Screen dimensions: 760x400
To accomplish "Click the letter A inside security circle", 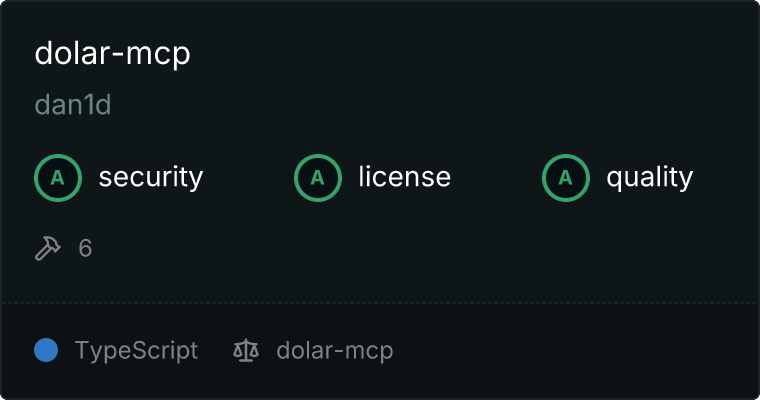I will click(58, 178).
